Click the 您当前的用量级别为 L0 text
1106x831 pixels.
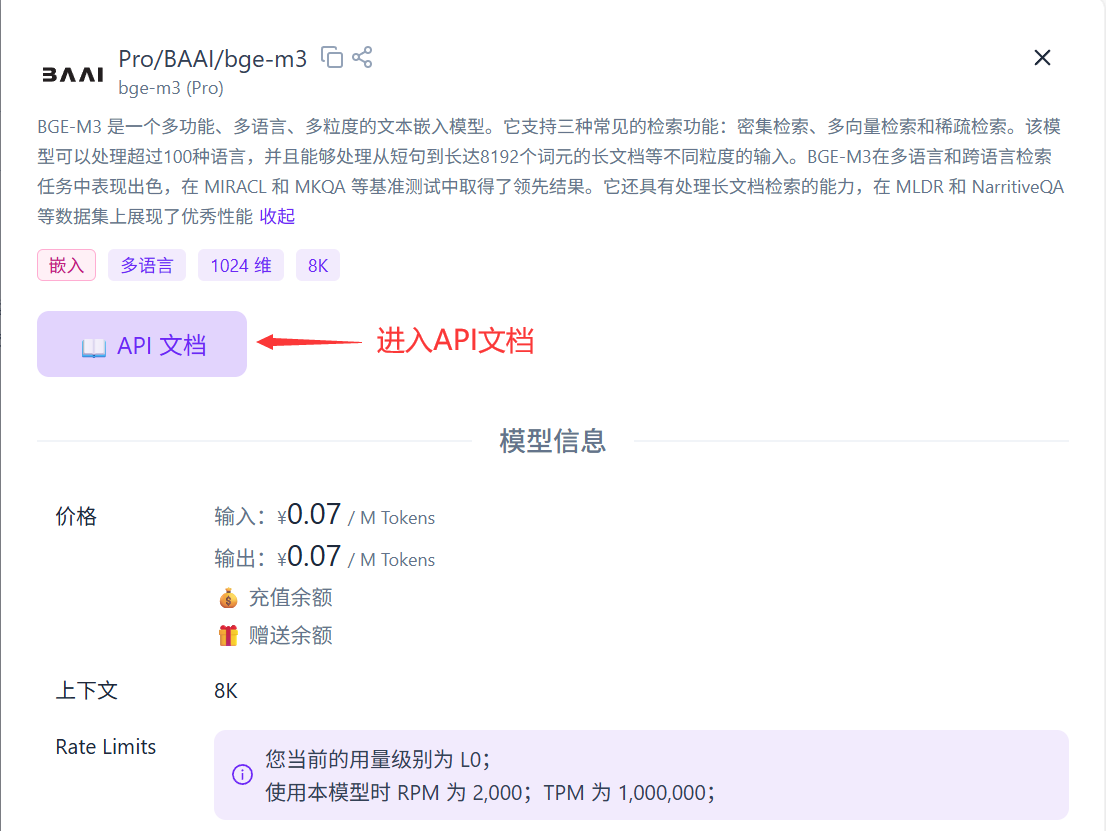click(x=377, y=760)
